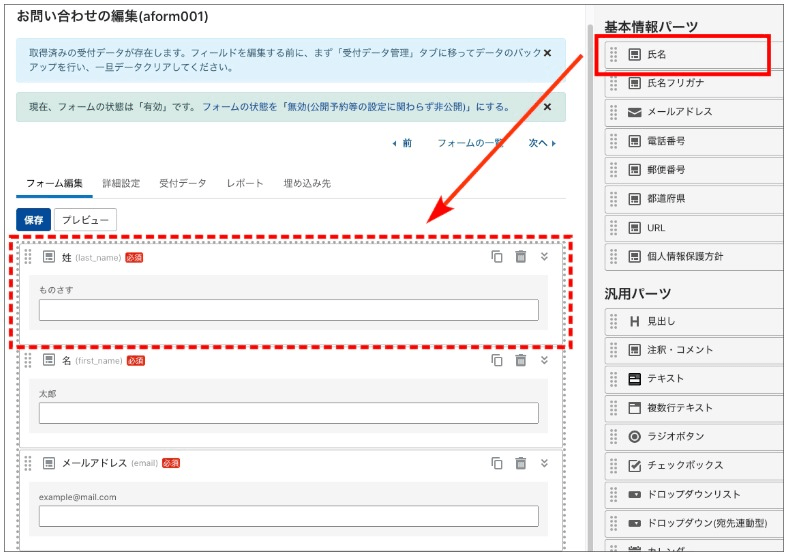Switch to the レポート tab
The image size is (788, 556).
pos(245,183)
